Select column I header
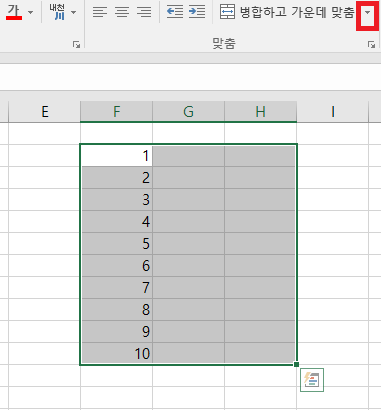 pos(332,112)
